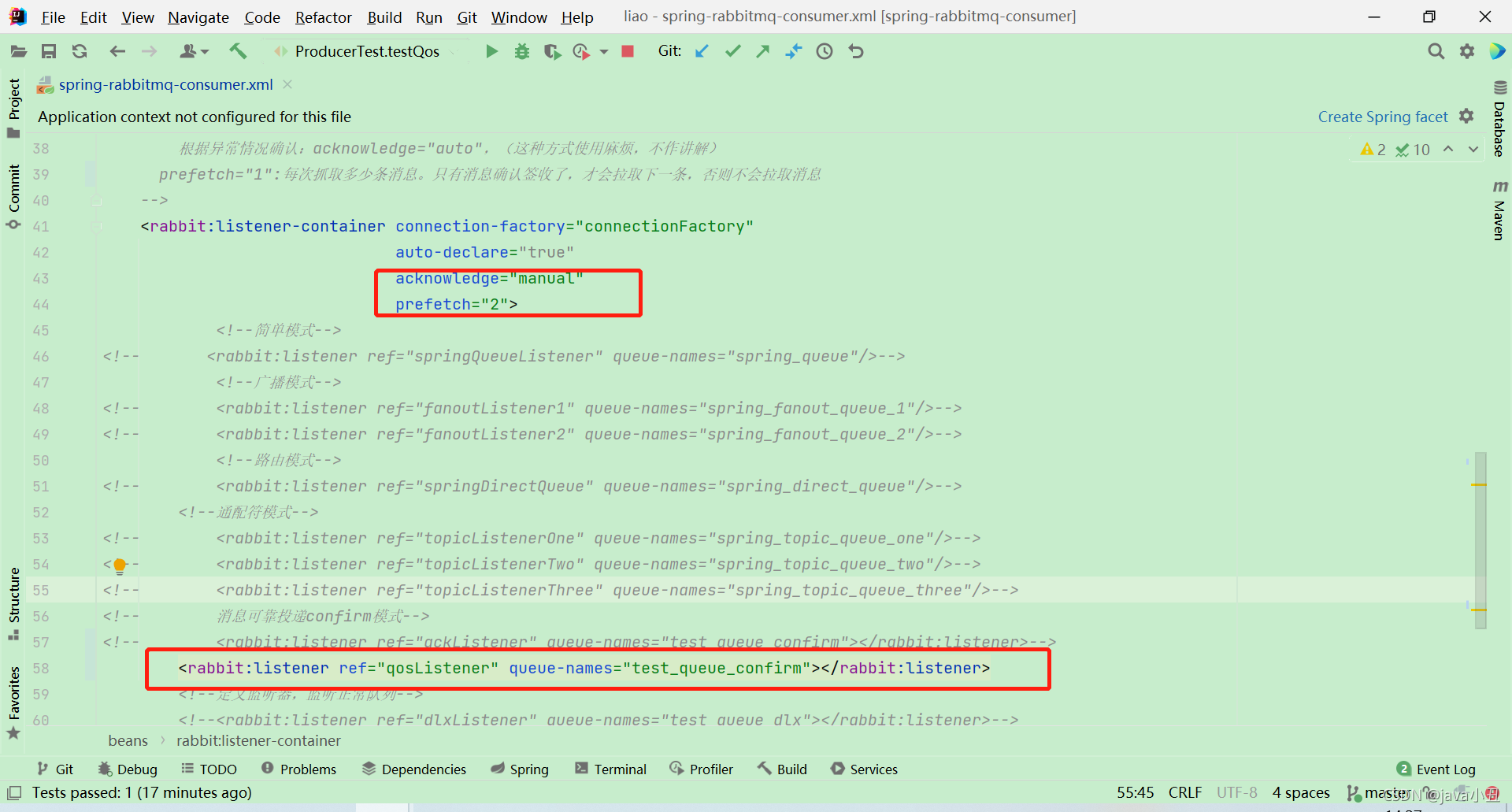Viewport: 1512px width, 812px height.
Task: Open the Debug tool window
Action: coord(128,769)
